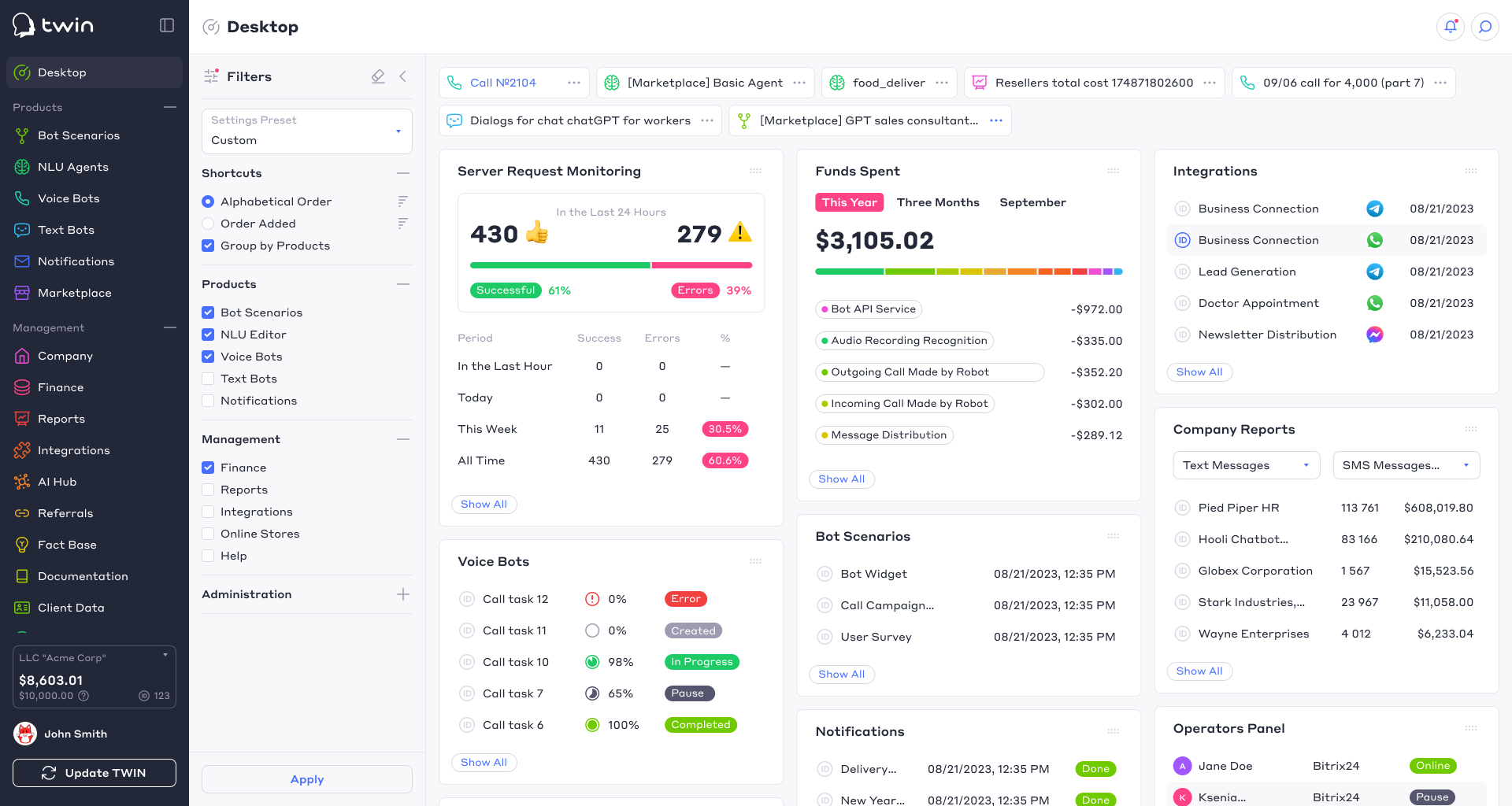The image size is (1512, 806).
Task: Open options for Call №2104 shortcut
Action: click(574, 83)
